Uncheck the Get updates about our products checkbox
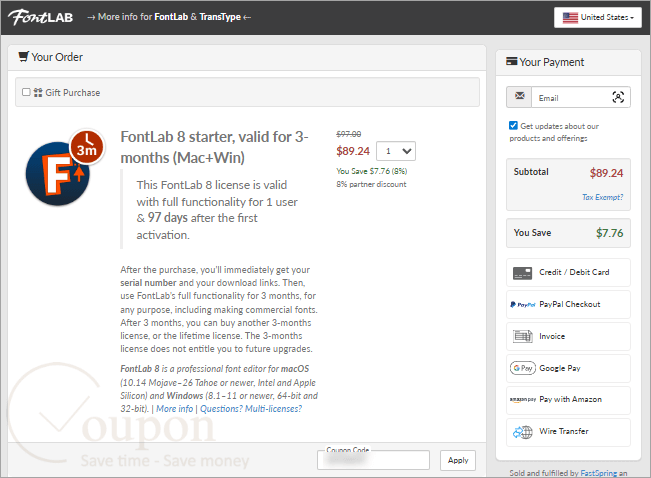Viewport: 651px width, 478px height. tap(513, 125)
